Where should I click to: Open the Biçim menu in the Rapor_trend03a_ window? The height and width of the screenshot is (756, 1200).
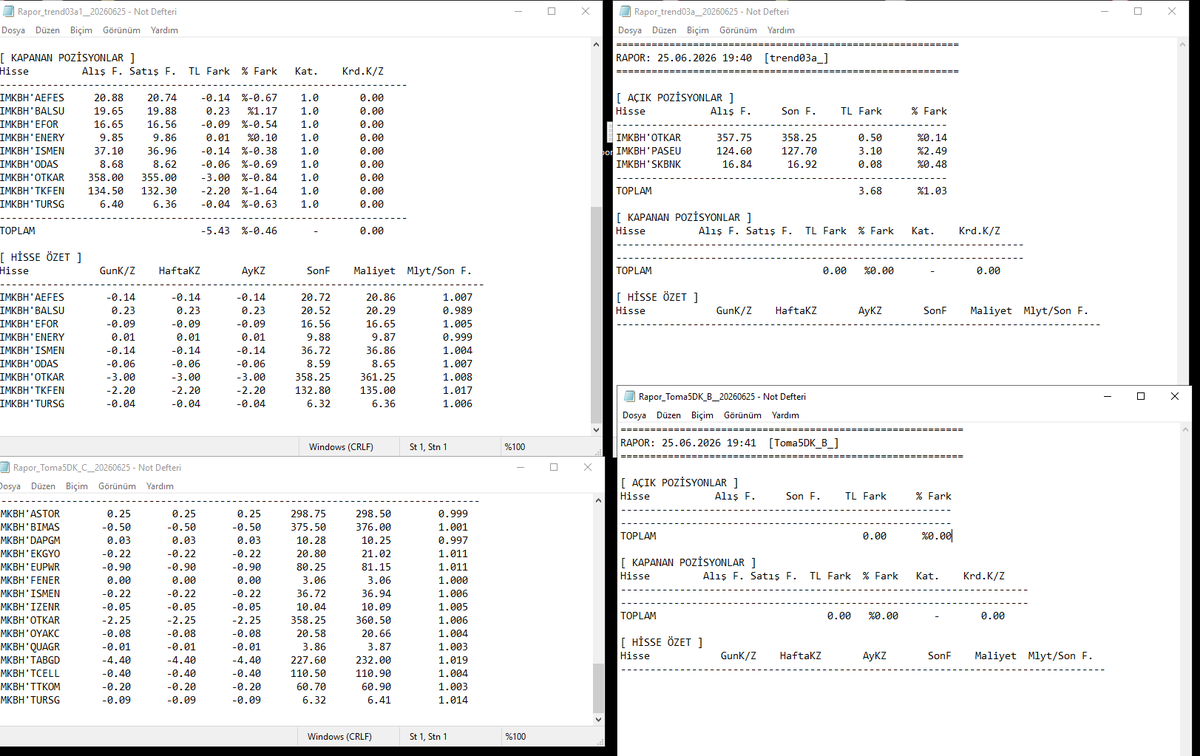(x=698, y=30)
